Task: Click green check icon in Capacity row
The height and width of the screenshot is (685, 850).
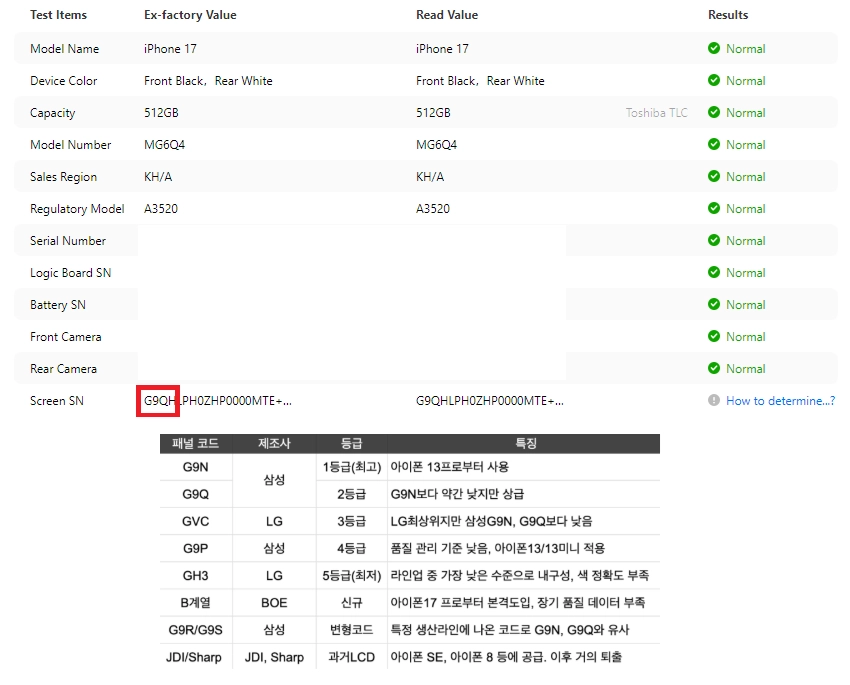Action: coord(714,112)
